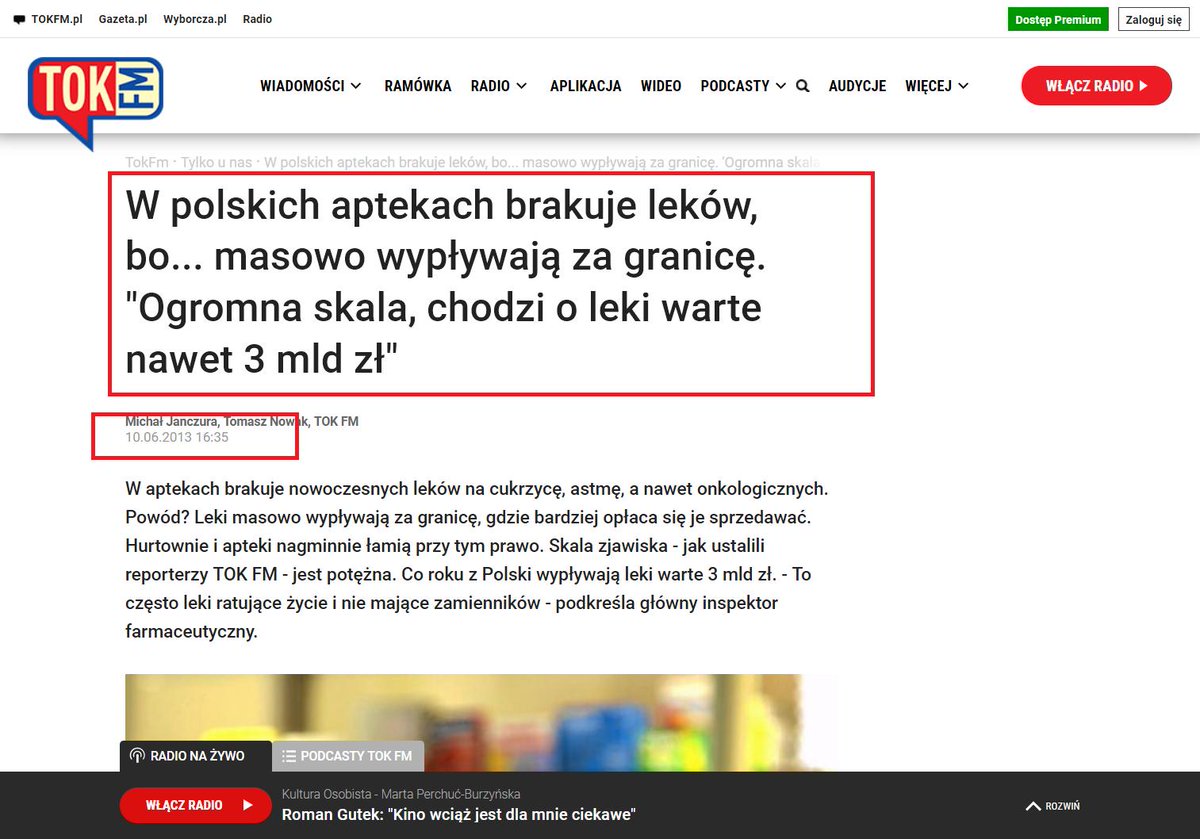1200x839 pixels.
Task: Open the search magnifier icon
Action: click(802, 86)
